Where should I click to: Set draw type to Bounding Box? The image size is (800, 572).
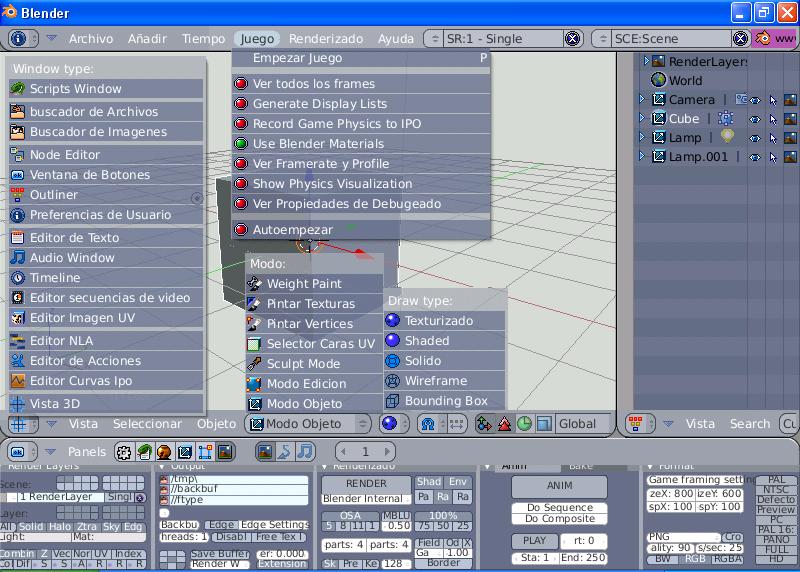(x=444, y=401)
